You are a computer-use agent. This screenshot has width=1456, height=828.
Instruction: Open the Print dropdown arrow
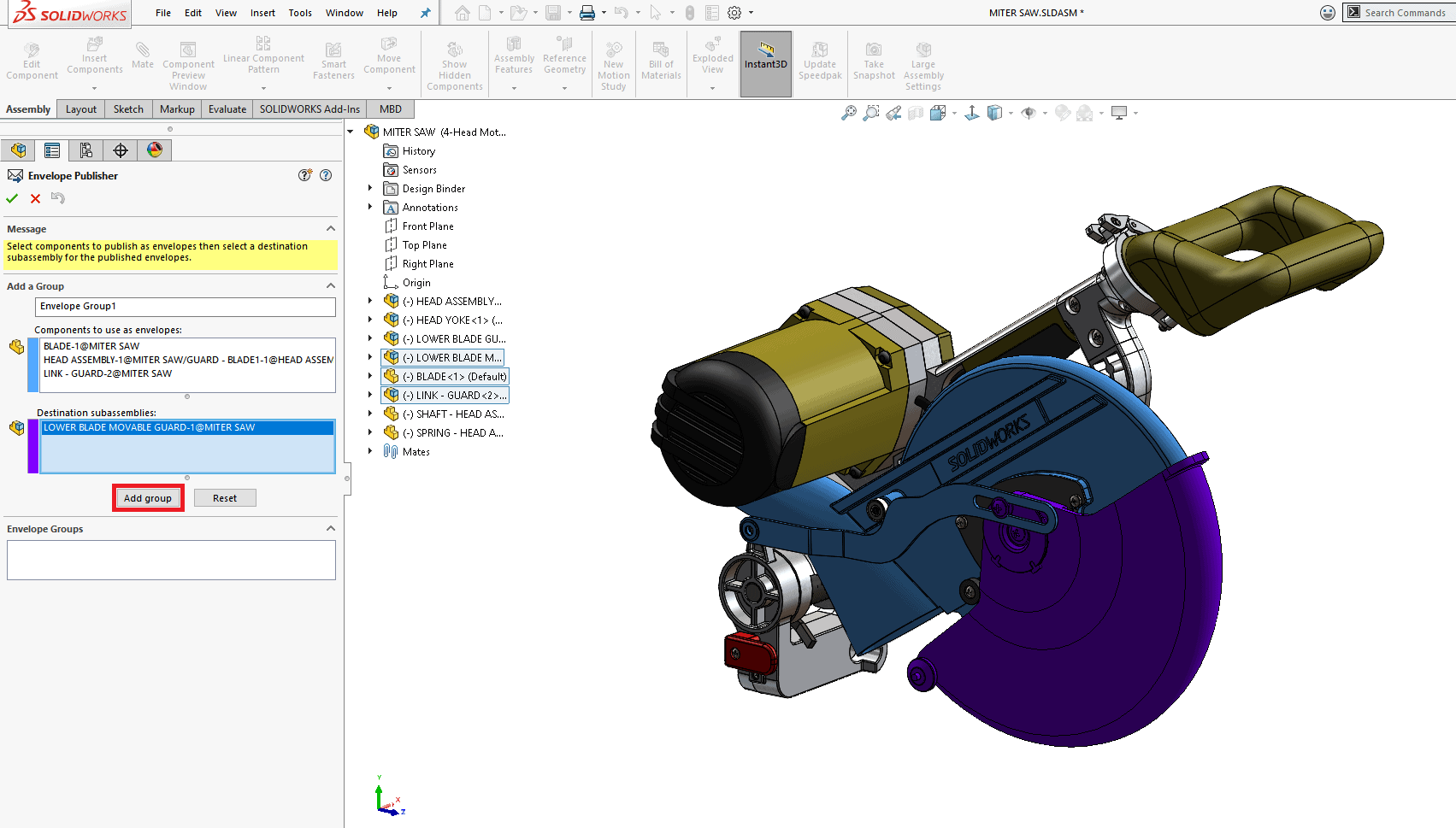point(604,13)
